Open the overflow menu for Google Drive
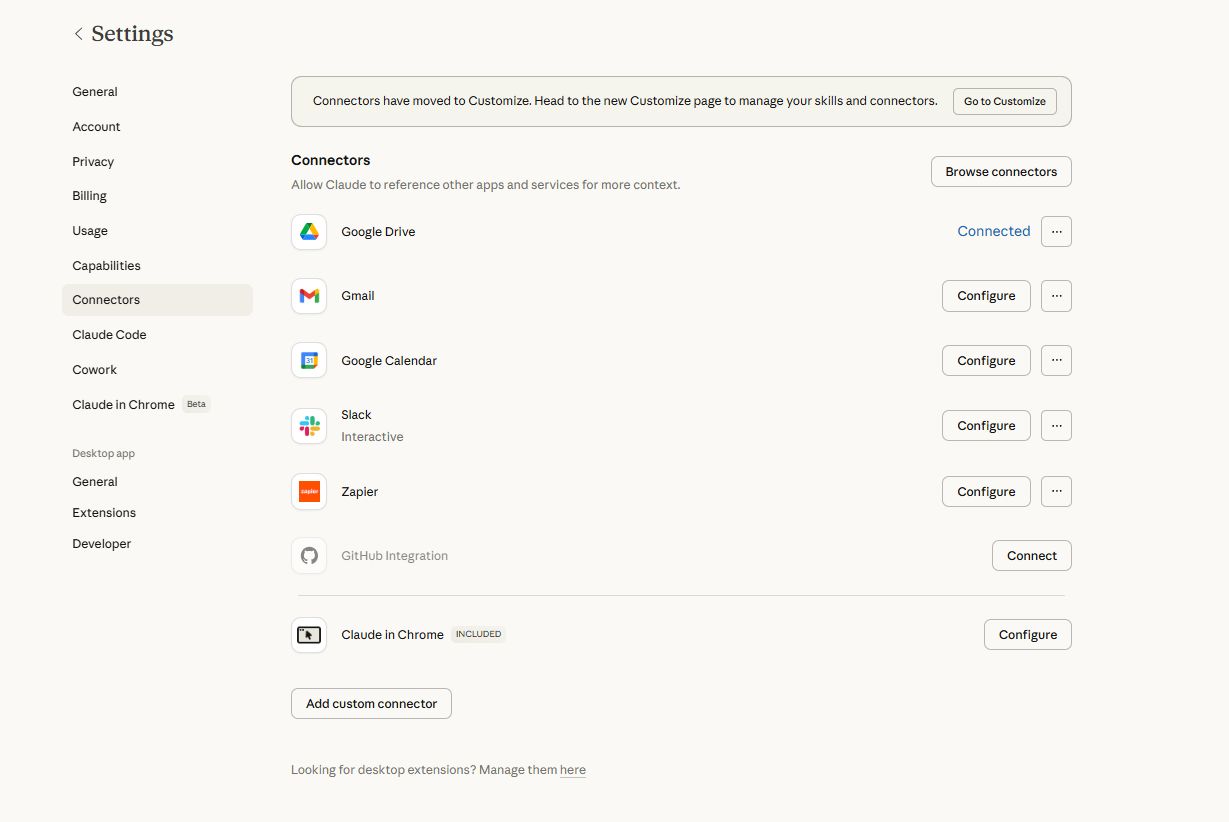This screenshot has height=822, width=1229. coord(1056,231)
